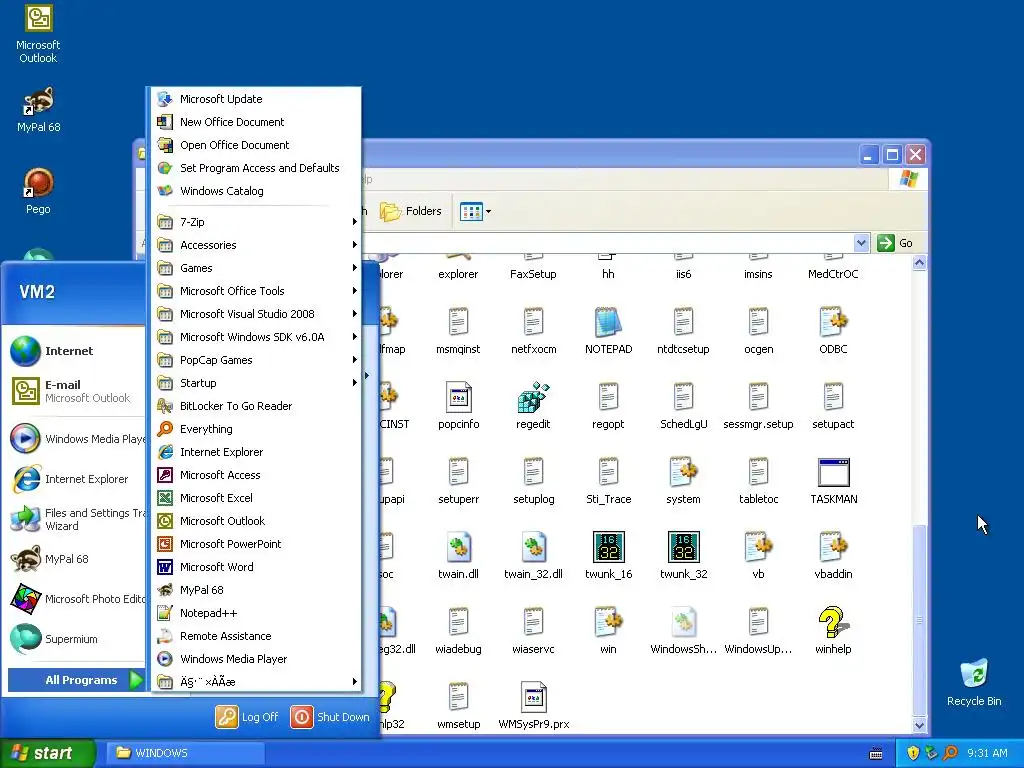Select the ODBC file icon
Screen dimensions: 1024x768
833,330
